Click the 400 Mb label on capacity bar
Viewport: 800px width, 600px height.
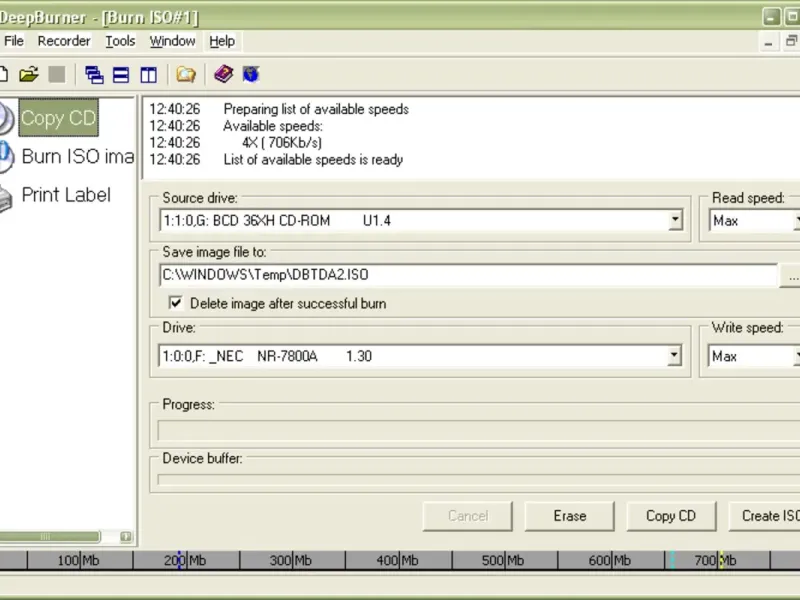397,561
